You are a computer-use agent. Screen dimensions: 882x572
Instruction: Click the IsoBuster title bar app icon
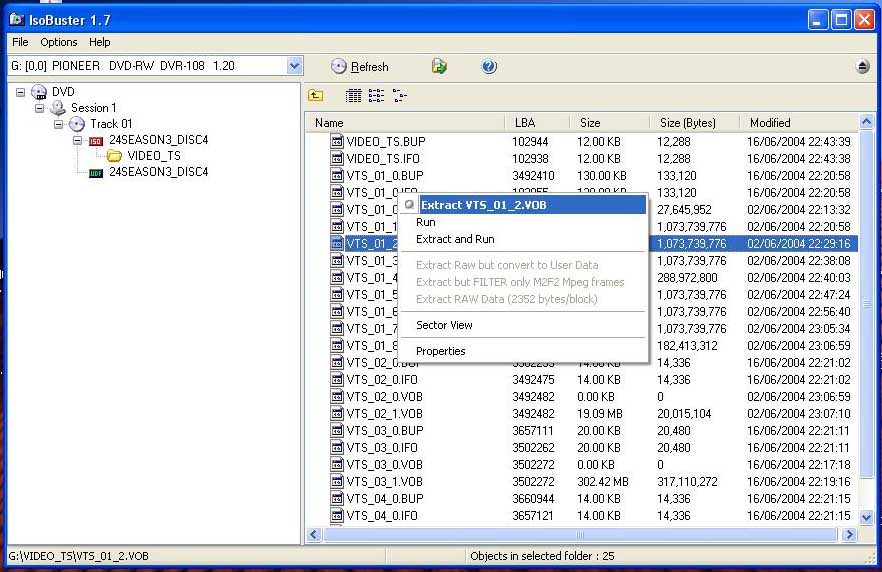tap(17, 20)
